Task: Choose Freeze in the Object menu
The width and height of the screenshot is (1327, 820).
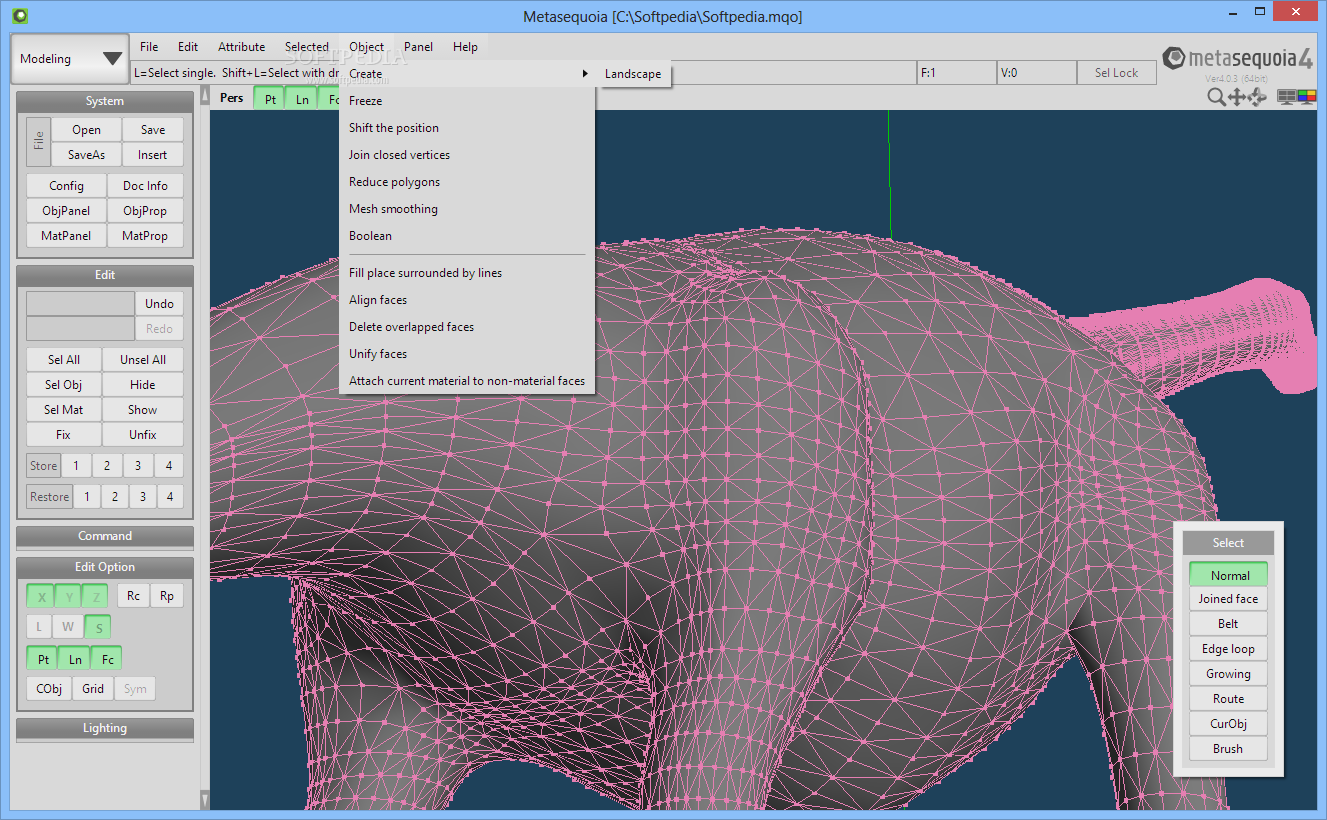Action: coord(467,101)
